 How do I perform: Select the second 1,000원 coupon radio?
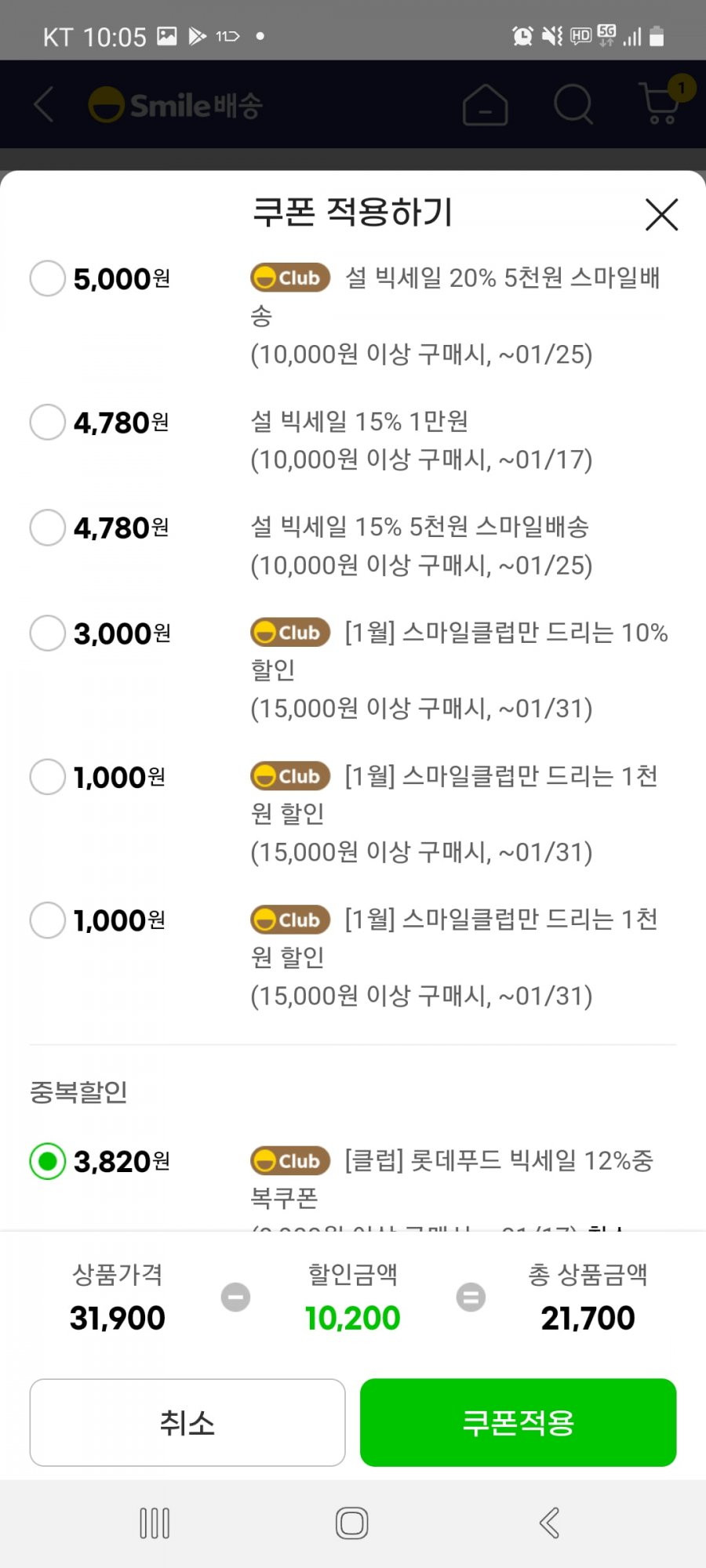coord(47,920)
